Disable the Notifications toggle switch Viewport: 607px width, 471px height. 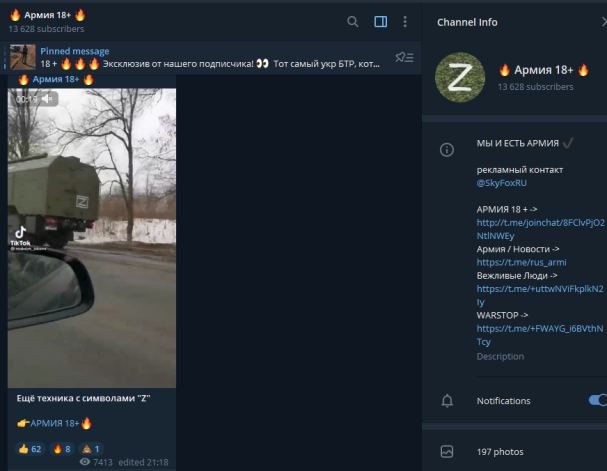[598, 400]
